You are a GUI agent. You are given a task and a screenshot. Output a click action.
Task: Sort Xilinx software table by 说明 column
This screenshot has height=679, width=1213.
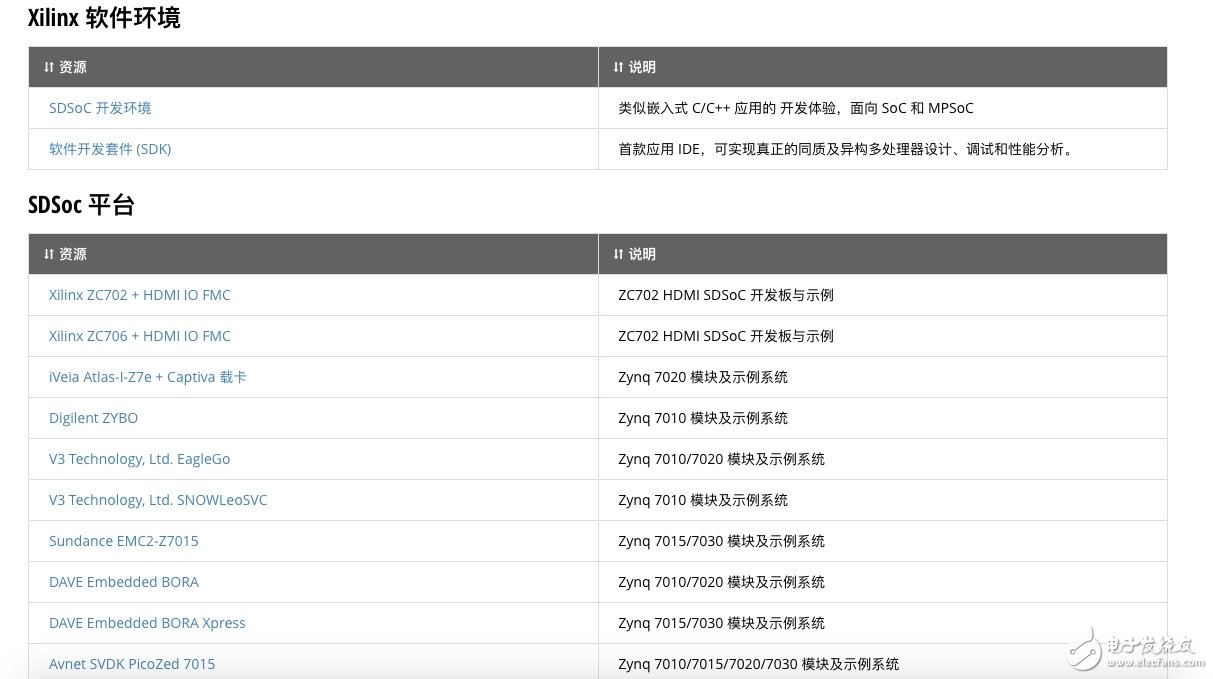point(634,67)
